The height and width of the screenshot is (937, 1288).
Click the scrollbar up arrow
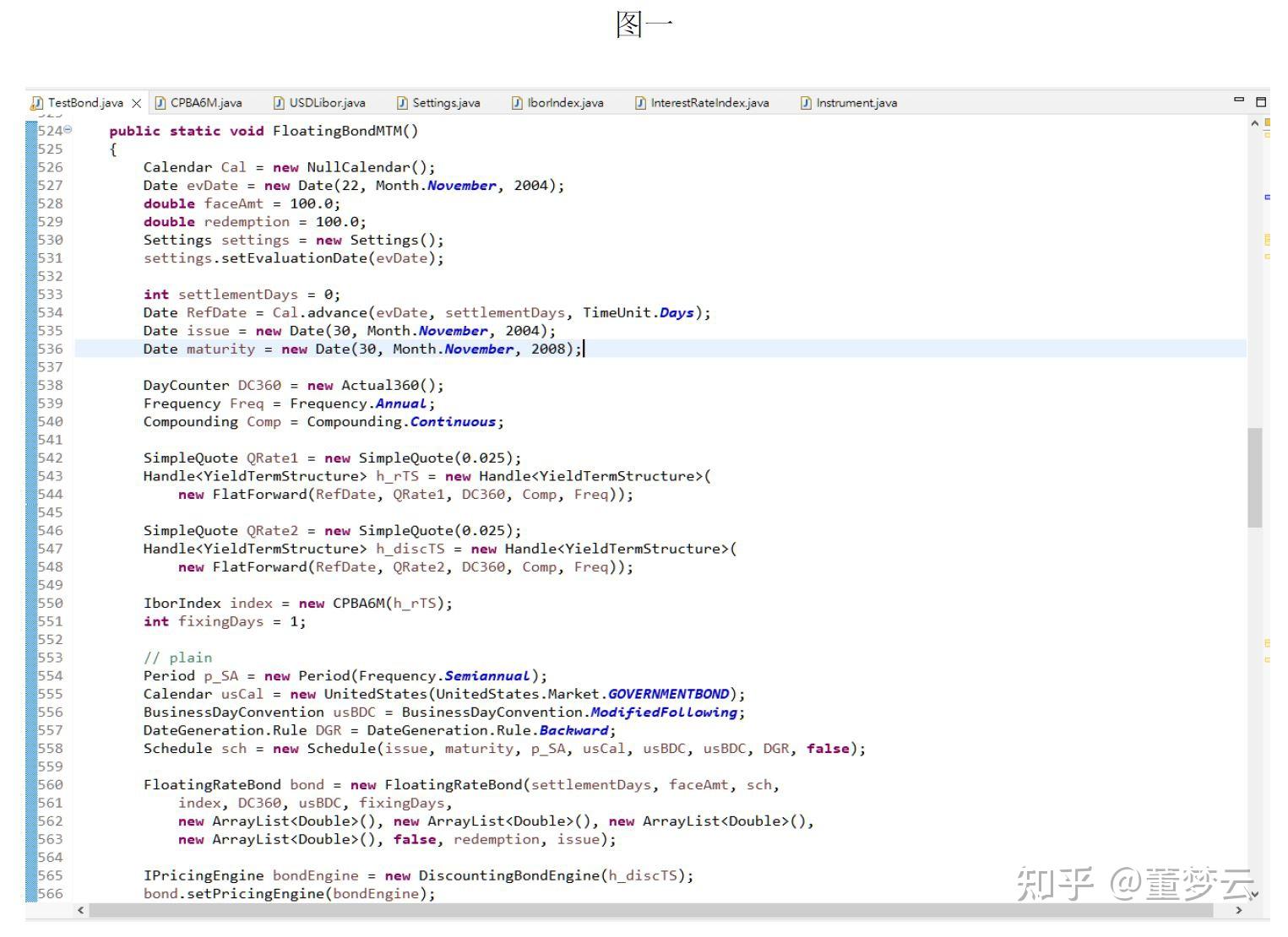[x=1254, y=122]
